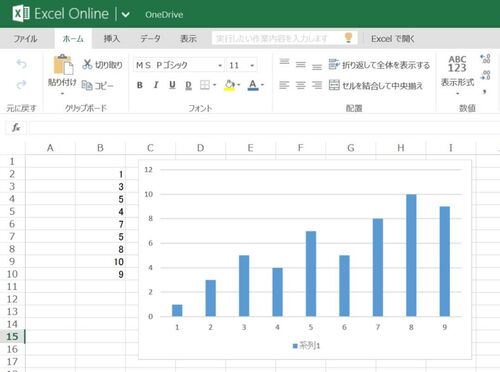Center text horizontally
Screen dimensions: 500x372
click(x=301, y=85)
